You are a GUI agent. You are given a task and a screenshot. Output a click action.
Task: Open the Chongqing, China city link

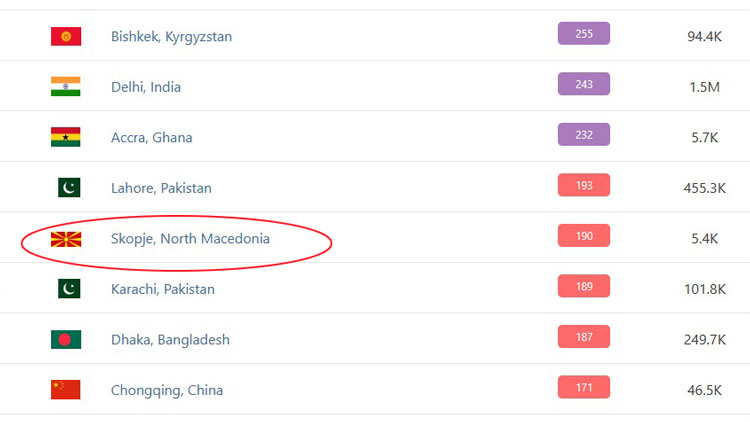click(167, 390)
